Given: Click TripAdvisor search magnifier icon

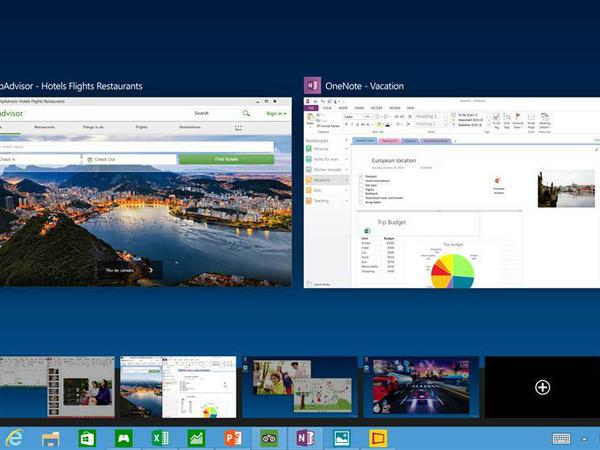Looking at the screenshot, I should click(x=246, y=113).
